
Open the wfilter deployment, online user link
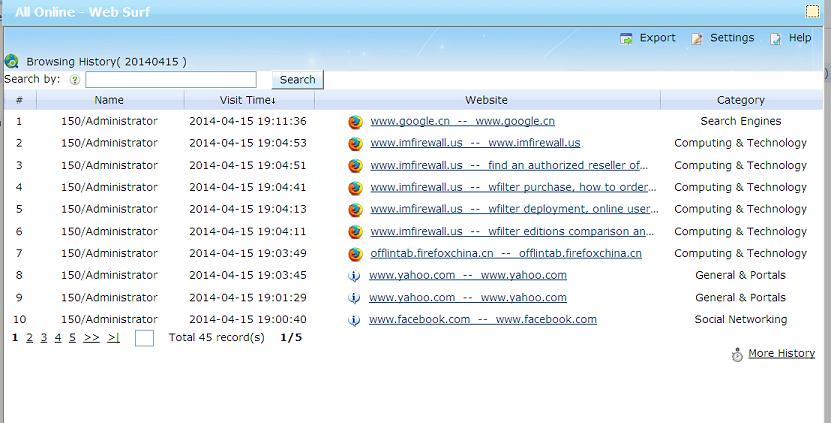coord(515,209)
